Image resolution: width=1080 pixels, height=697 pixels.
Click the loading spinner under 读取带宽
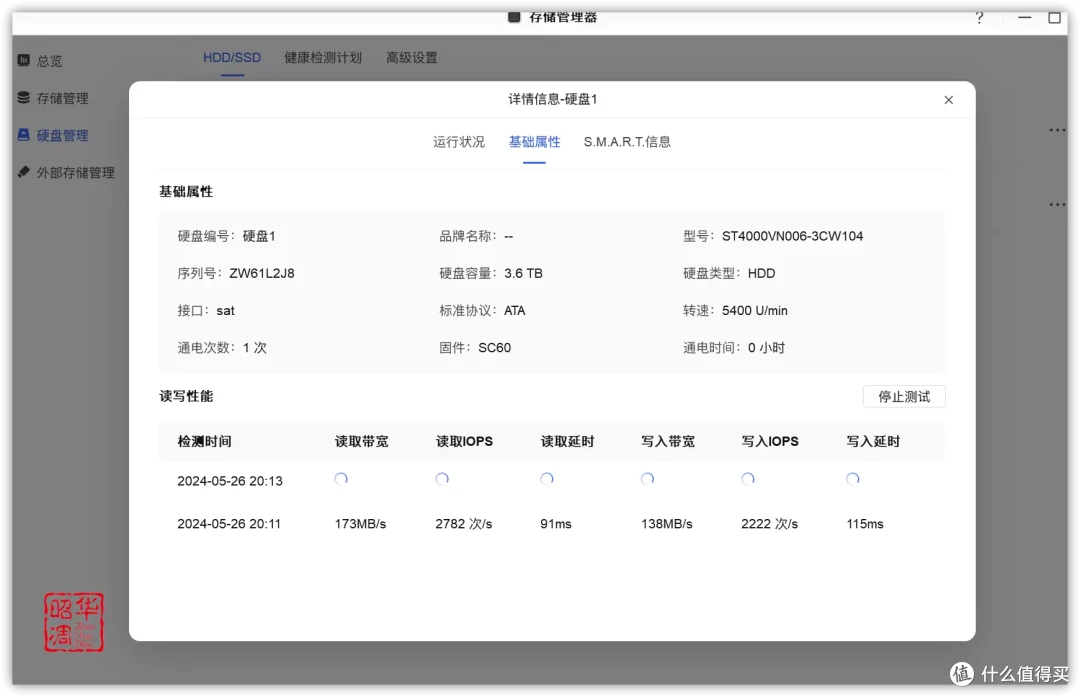tap(341, 479)
